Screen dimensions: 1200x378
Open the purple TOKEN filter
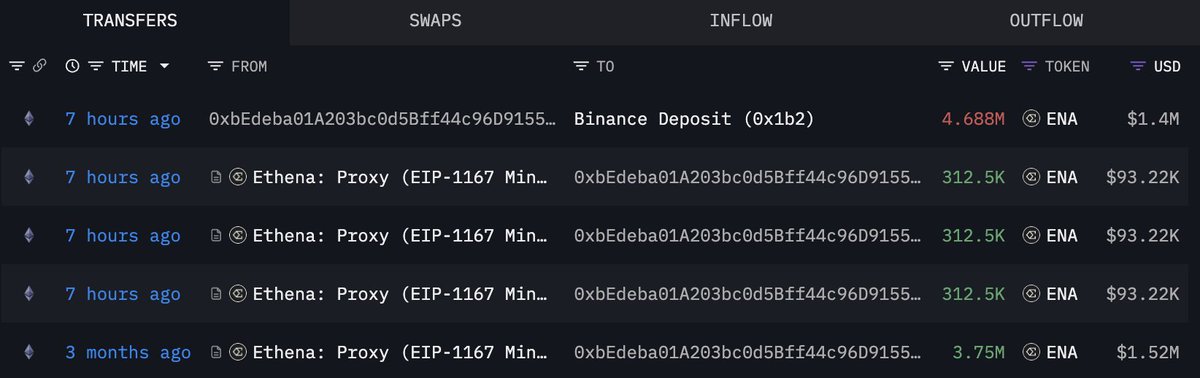click(1029, 66)
